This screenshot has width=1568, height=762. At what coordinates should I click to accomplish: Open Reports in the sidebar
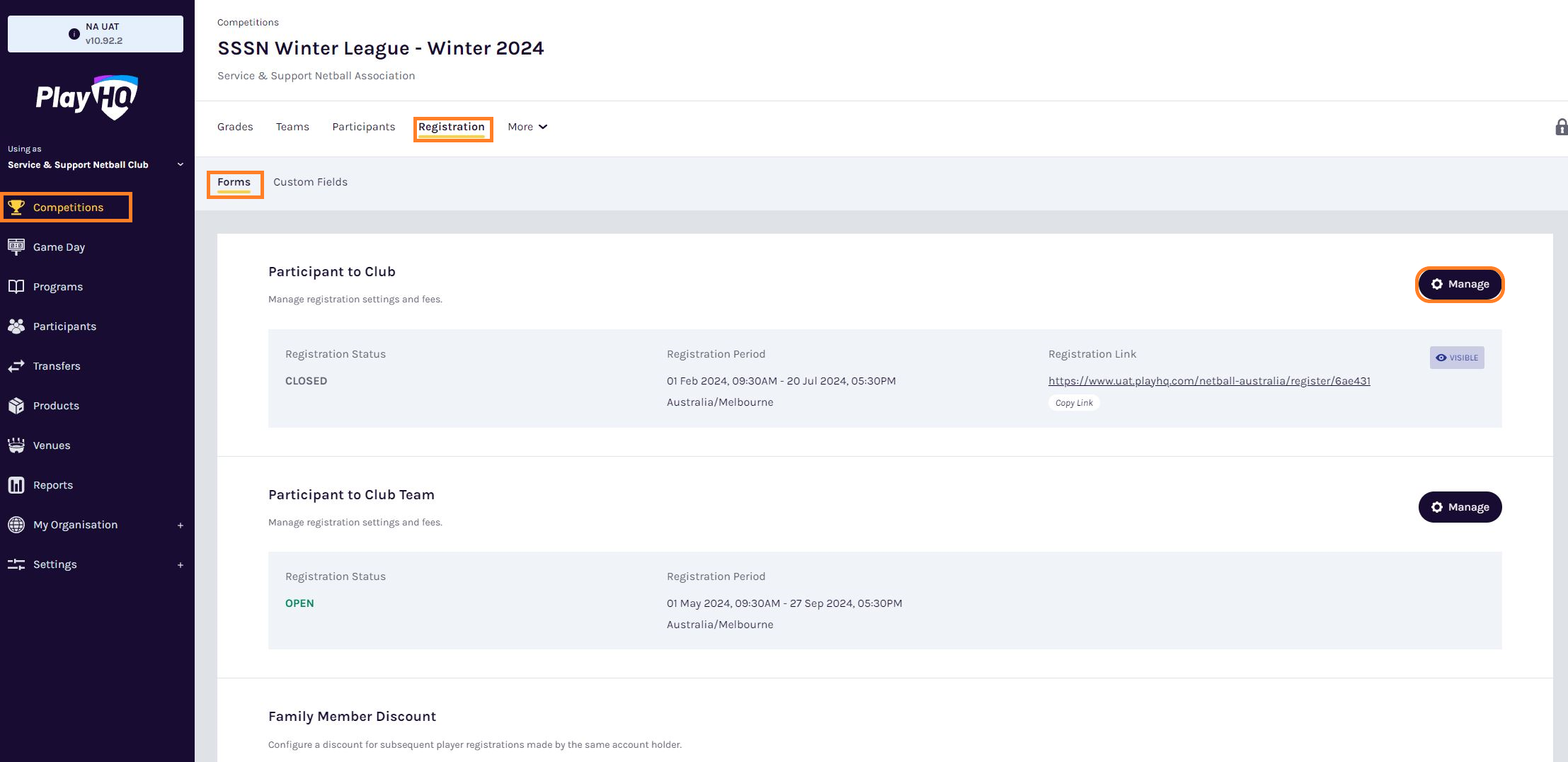click(53, 485)
